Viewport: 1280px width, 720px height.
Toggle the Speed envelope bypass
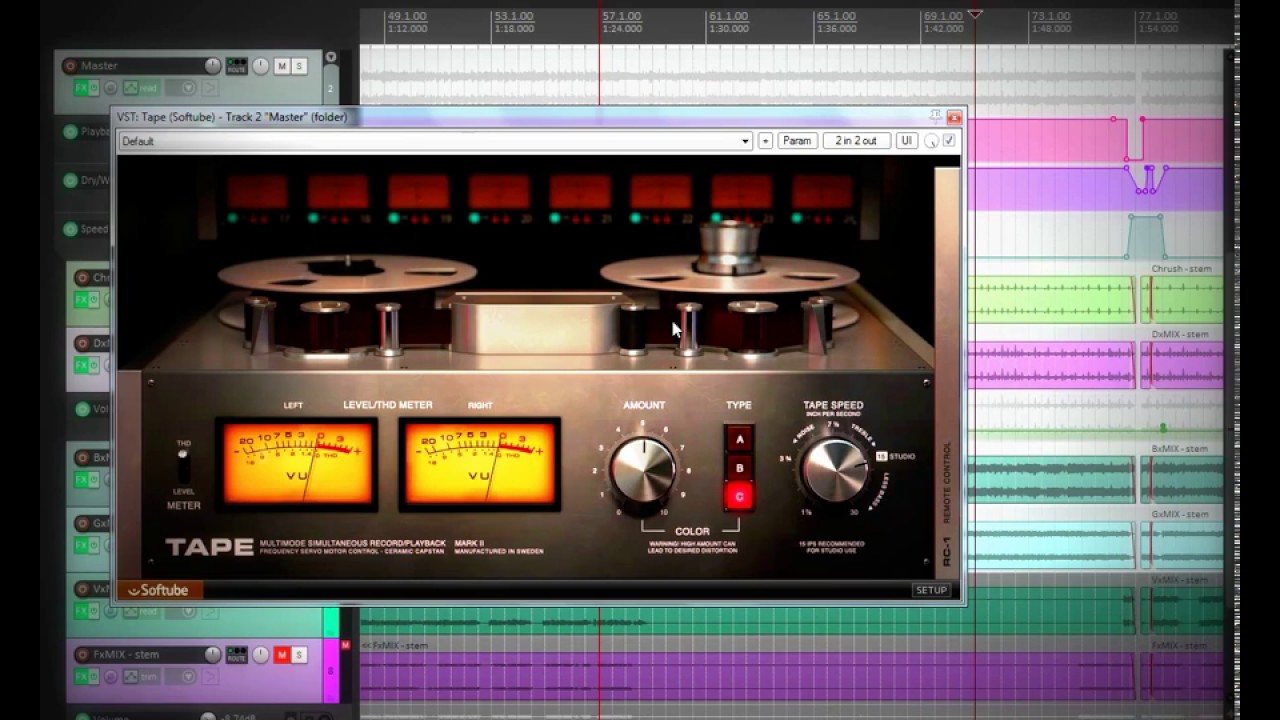70,229
